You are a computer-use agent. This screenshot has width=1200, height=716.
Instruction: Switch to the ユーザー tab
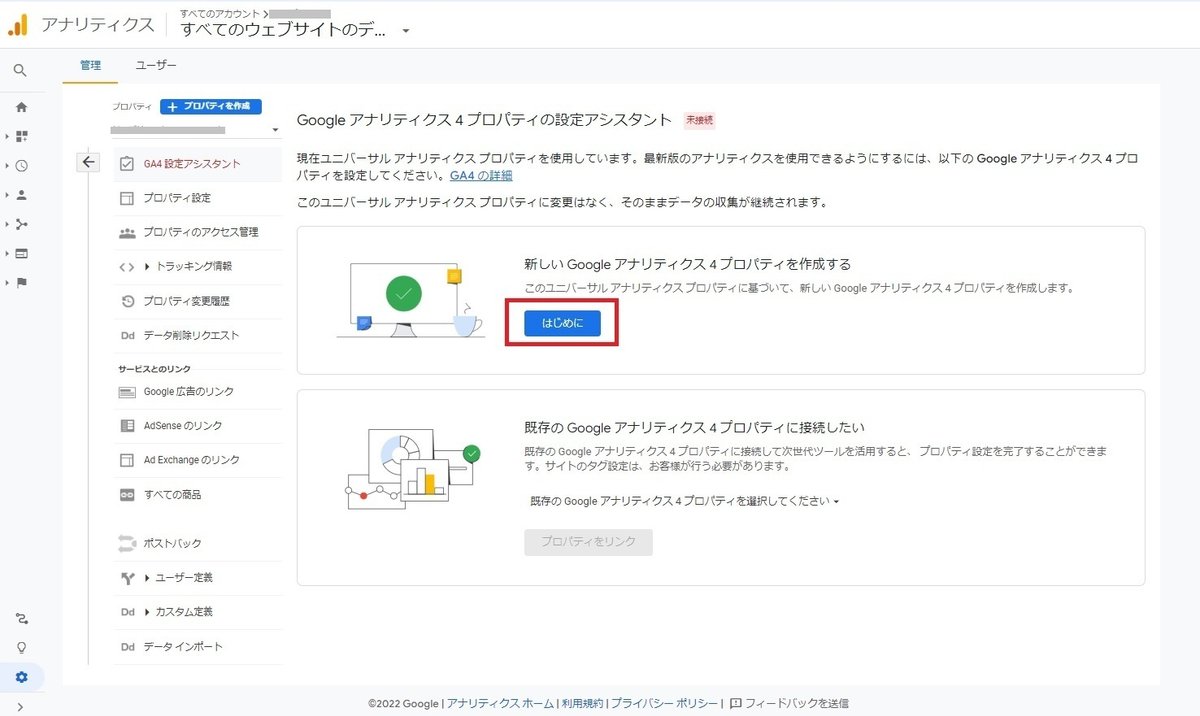point(156,65)
